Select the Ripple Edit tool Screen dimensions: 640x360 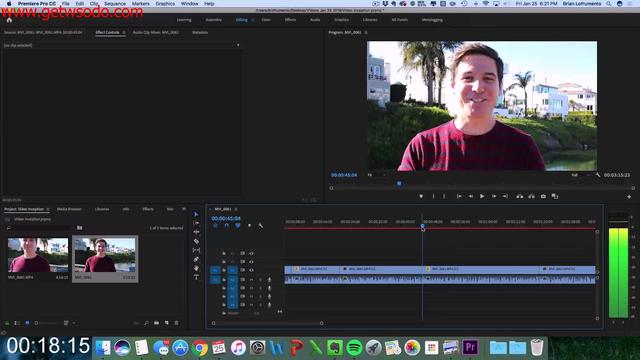[196, 232]
